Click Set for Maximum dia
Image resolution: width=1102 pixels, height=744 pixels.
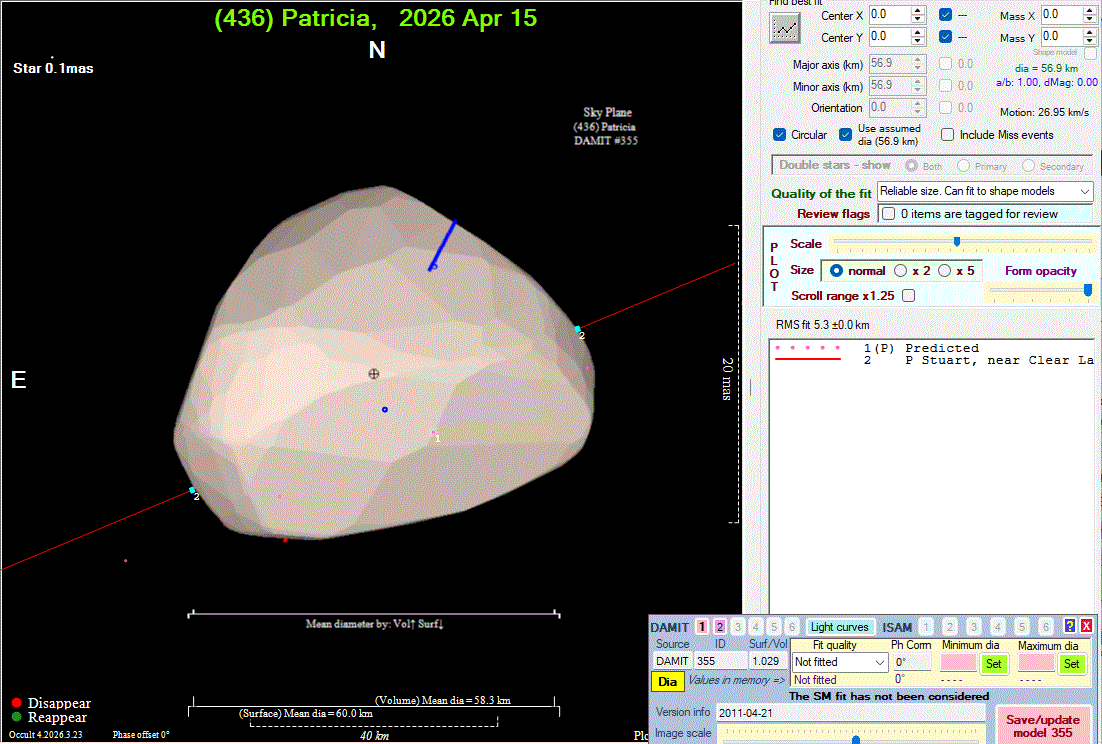click(x=1071, y=663)
